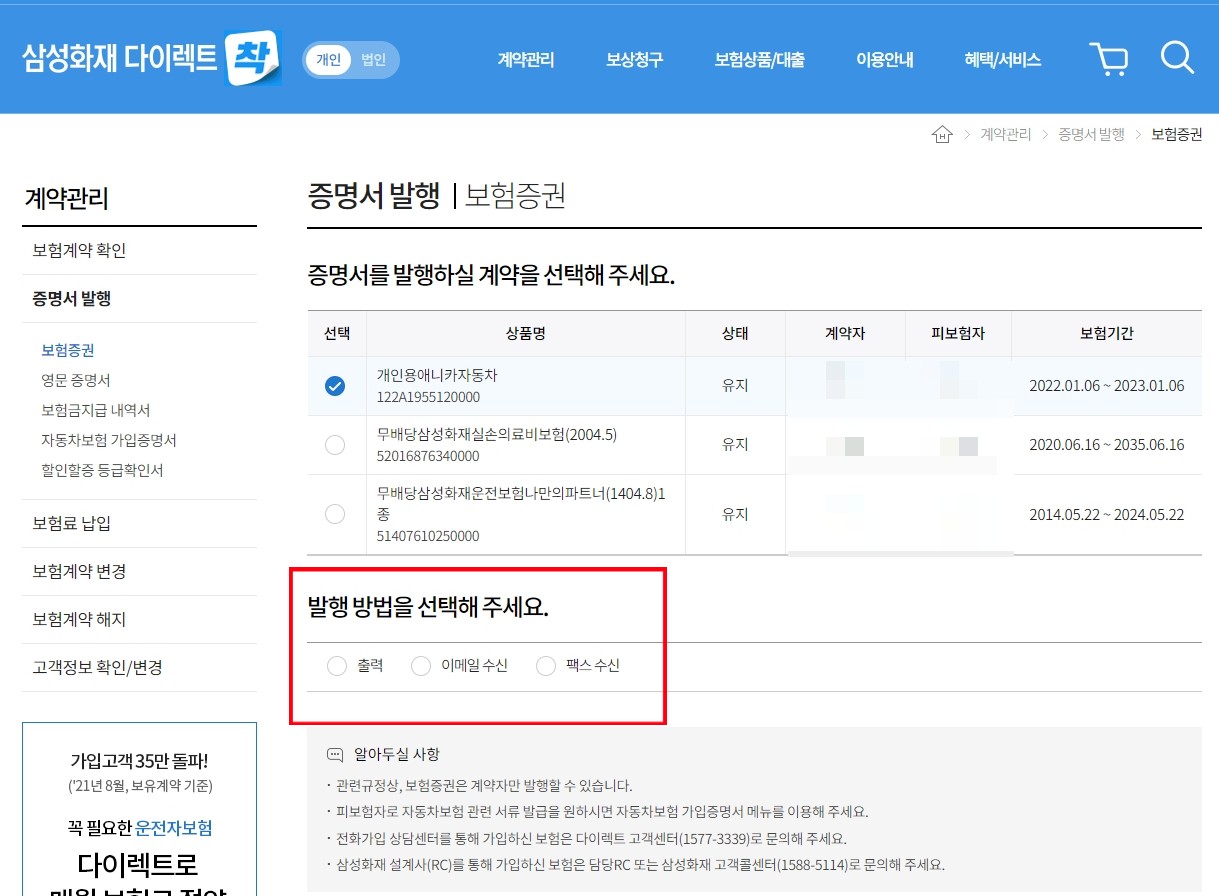Click the 알아두실 사항 speech bubble icon

[x=335, y=755]
